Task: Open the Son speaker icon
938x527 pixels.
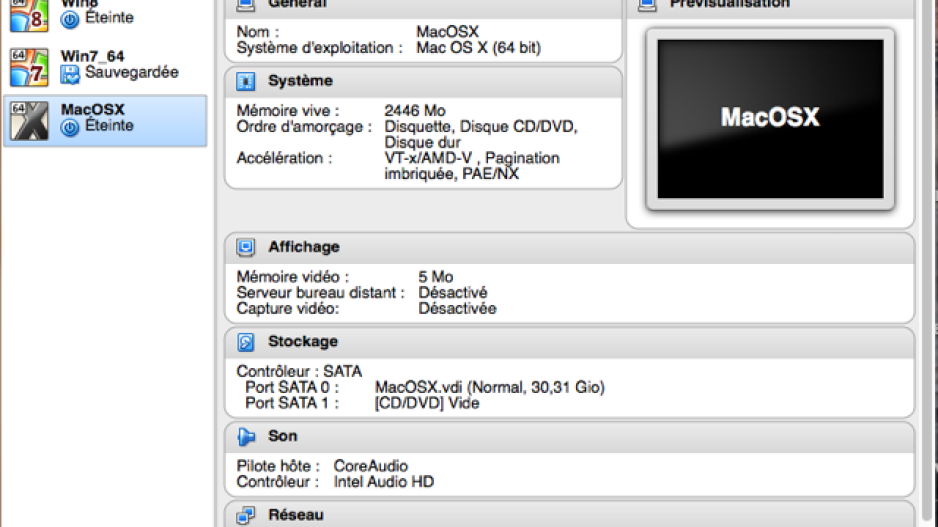Action: coord(245,436)
